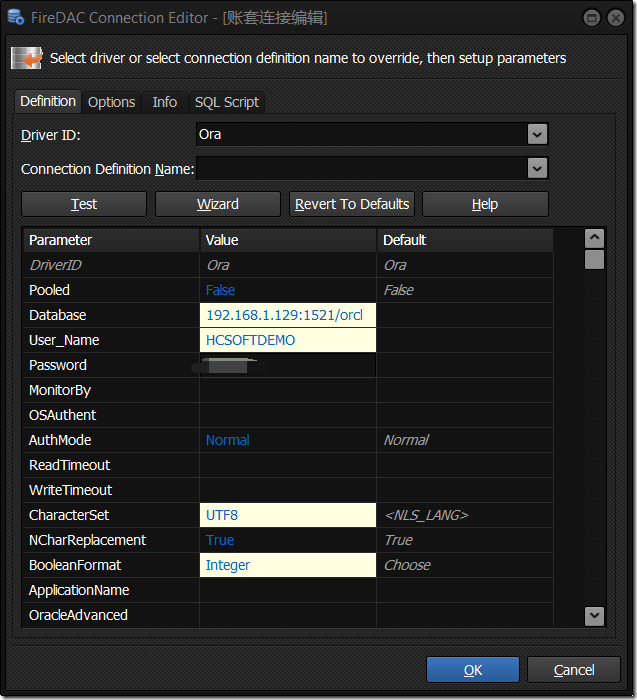Maximize the Connection Editor window
This screenshot has height=700, width=637.
pos(591,18)
